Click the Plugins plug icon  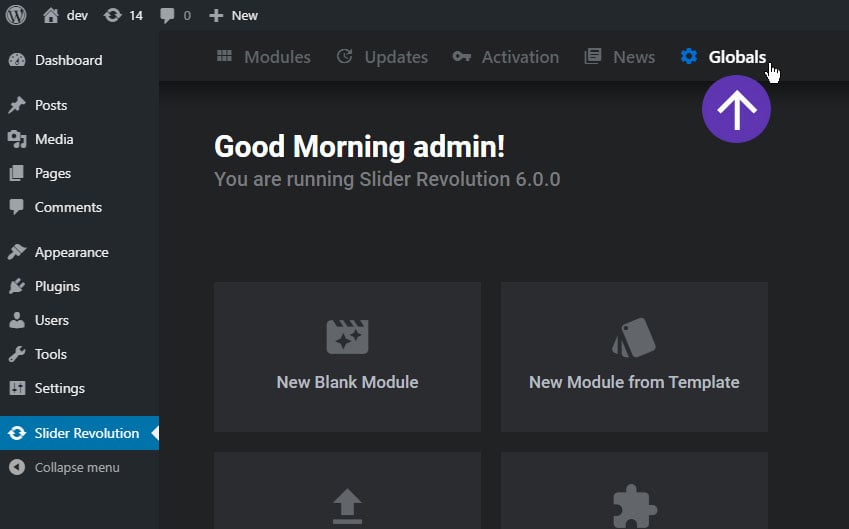(x=17, y=286)
